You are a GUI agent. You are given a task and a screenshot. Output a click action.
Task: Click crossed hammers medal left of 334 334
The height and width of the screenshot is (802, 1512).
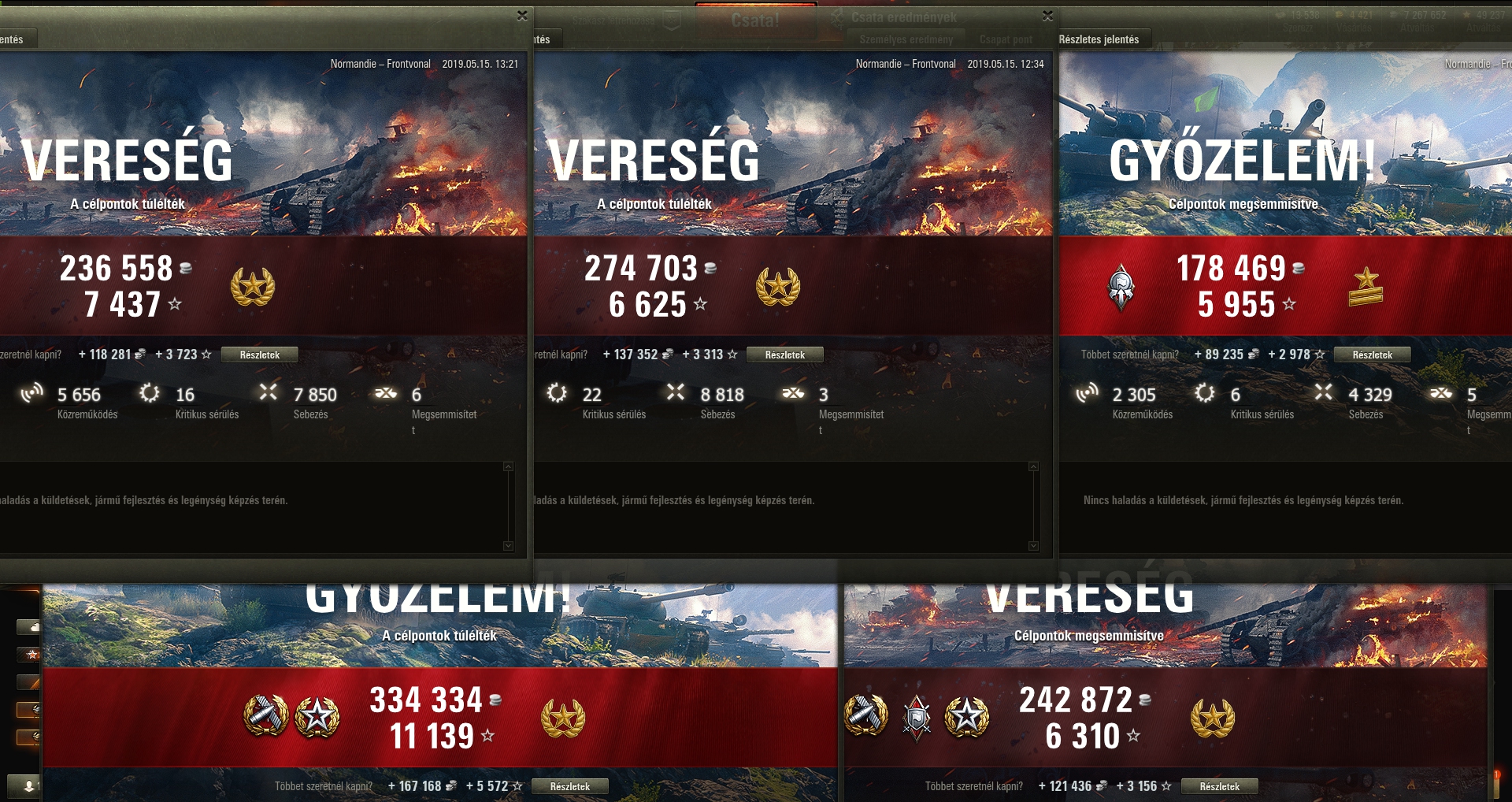pyautogui.click(x=265, y=717)
